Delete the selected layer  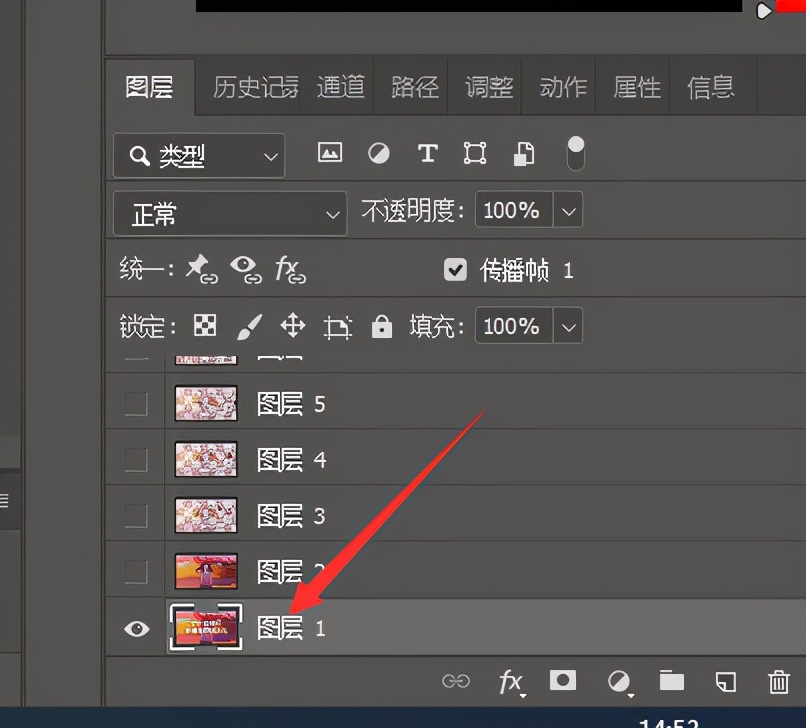tap(779, 681)
